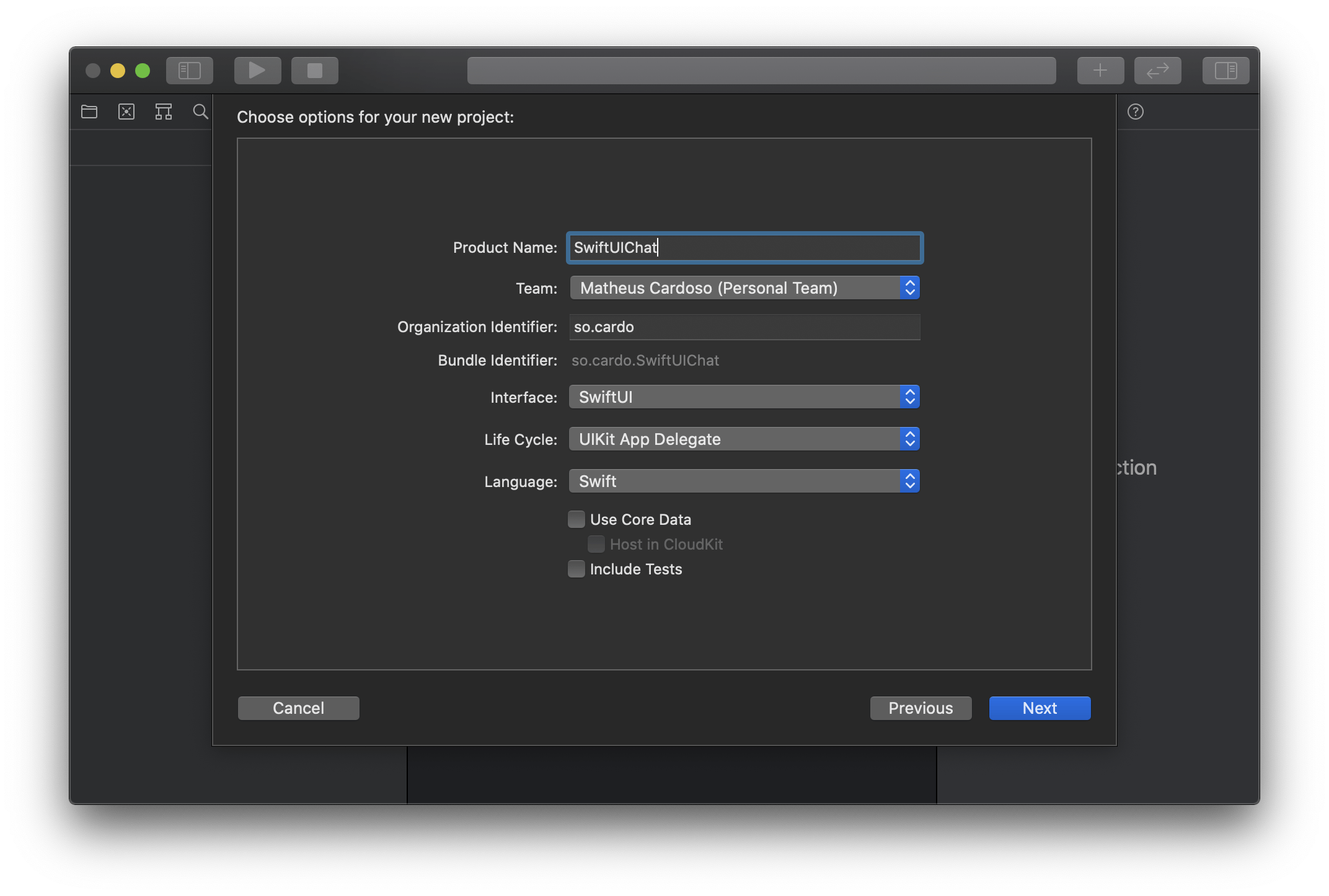Click the Library plus button
This screenshot has width=1329, height=896.
1100,71
